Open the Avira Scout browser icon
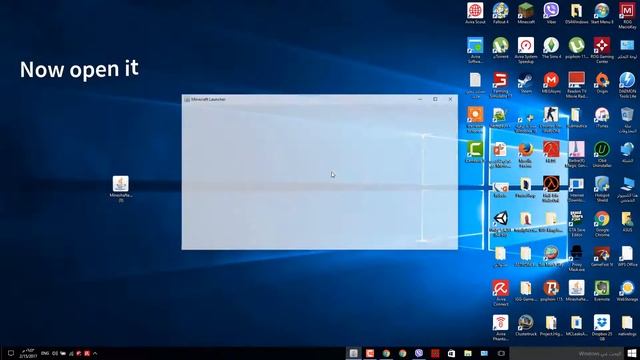This screenshot has height=360, width=640. coord(475,13)
